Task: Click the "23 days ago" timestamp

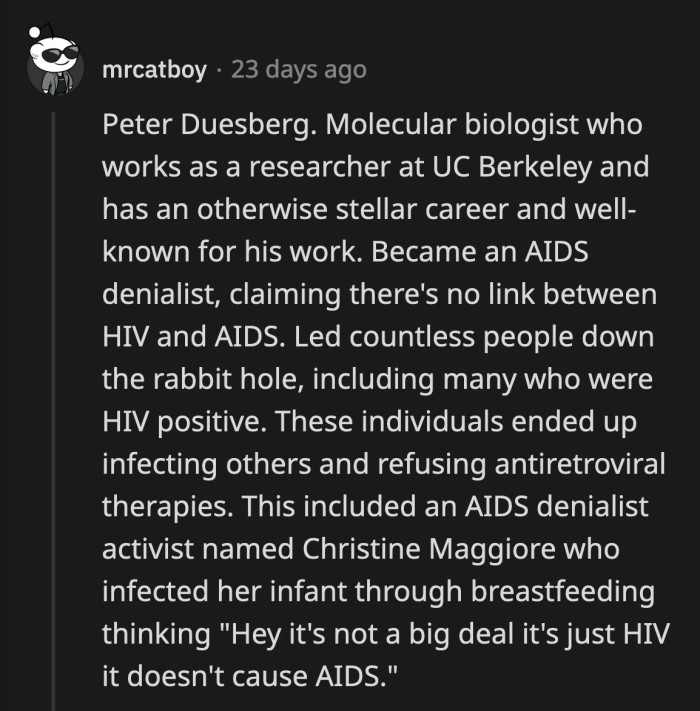Action: [298, 70]
